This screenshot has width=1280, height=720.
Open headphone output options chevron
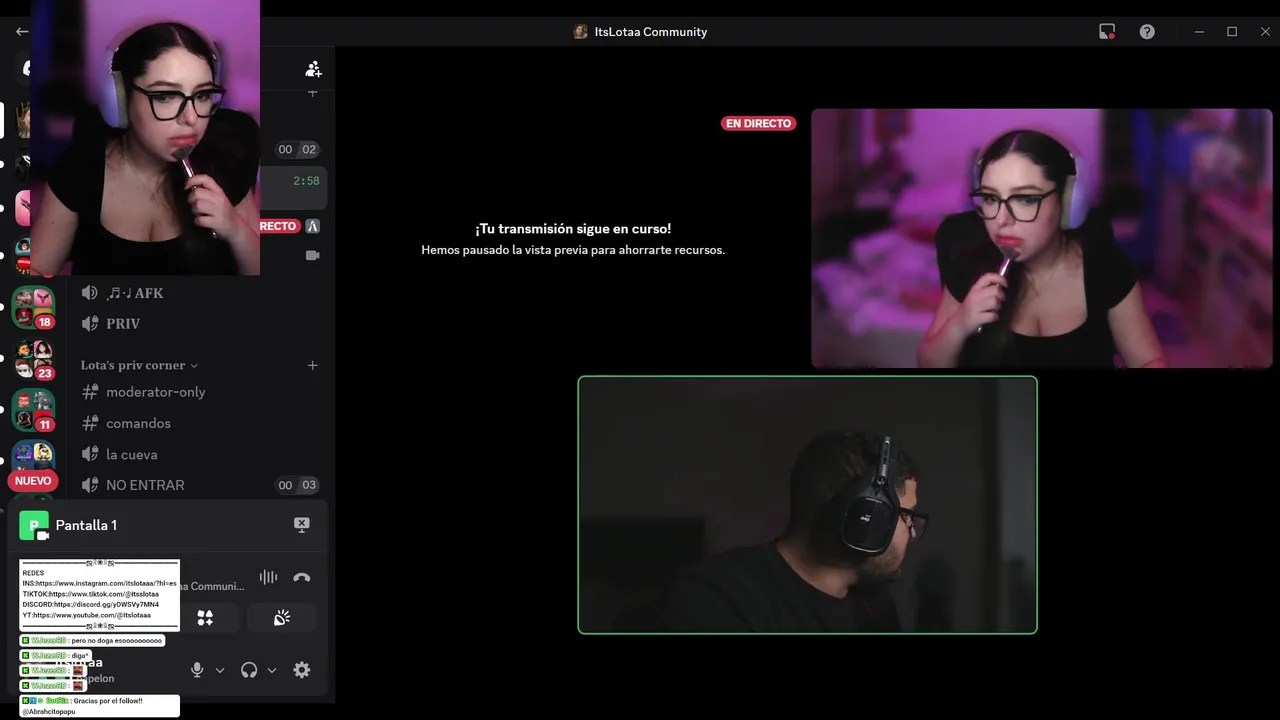point(272,670)
